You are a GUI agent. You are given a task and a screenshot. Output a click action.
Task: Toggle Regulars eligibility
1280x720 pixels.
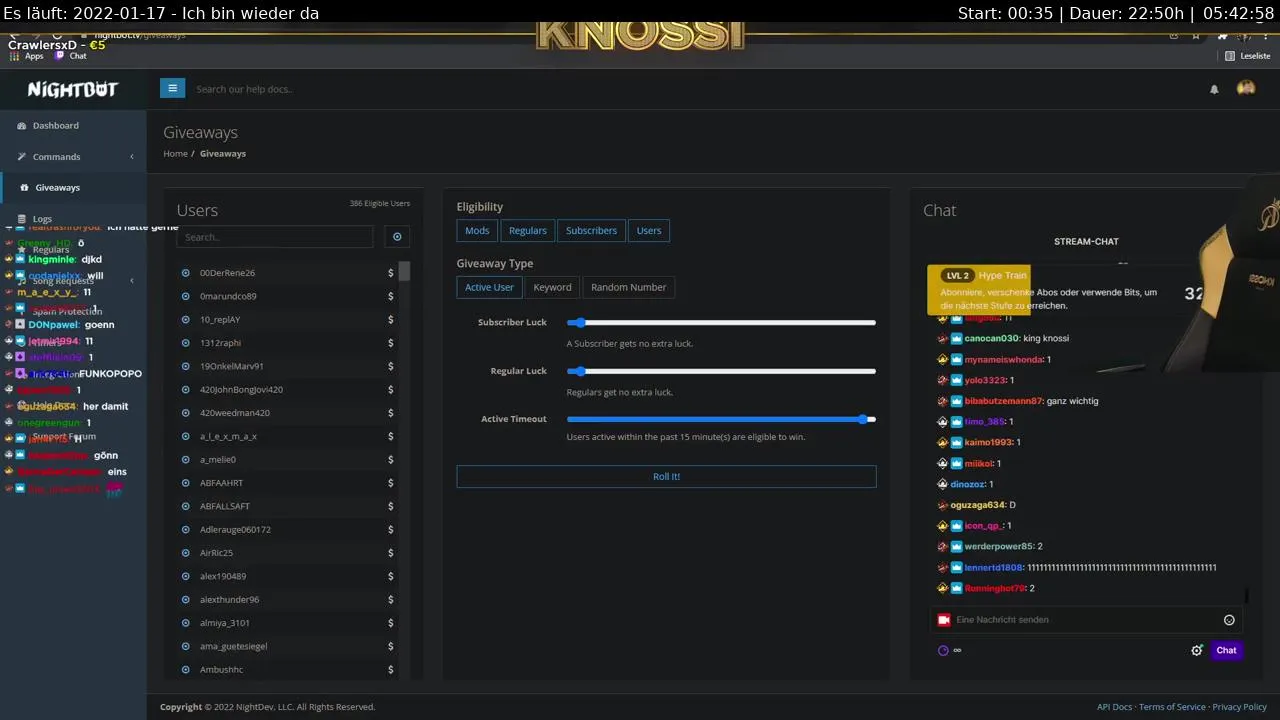[527, 230]
